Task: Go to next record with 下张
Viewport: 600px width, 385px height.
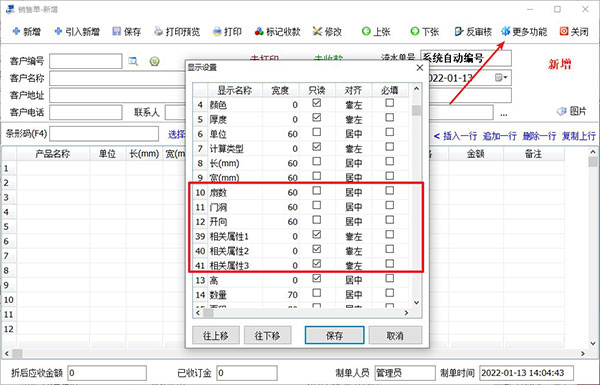Action: pyautogui.click(x=425, y=31)
